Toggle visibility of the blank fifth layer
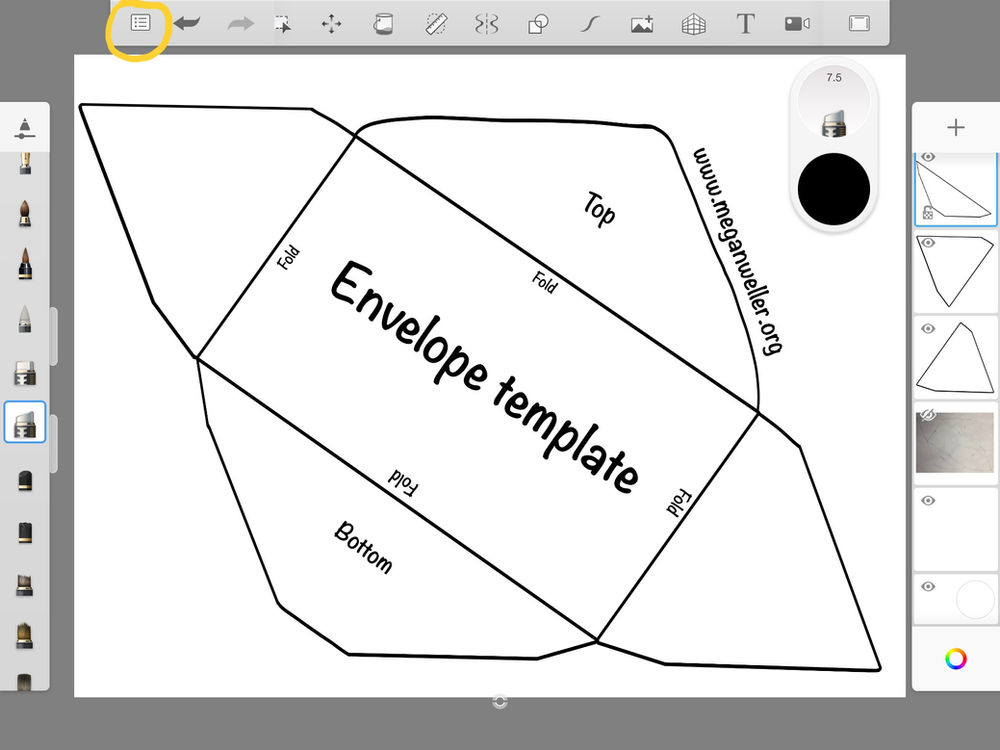The width and height of the screenshot is (1000, 750). point(929,501)
